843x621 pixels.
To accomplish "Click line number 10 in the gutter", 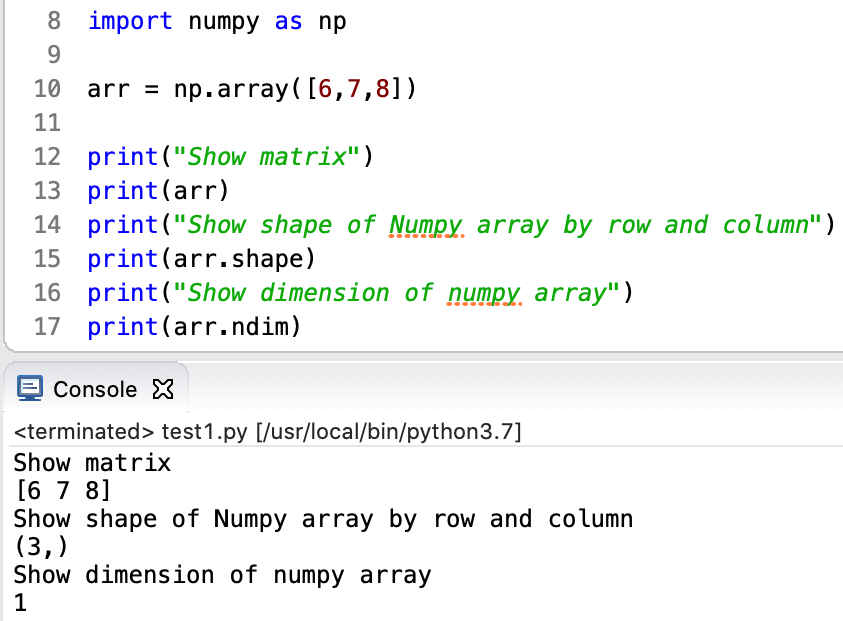I will pos(47,89).
